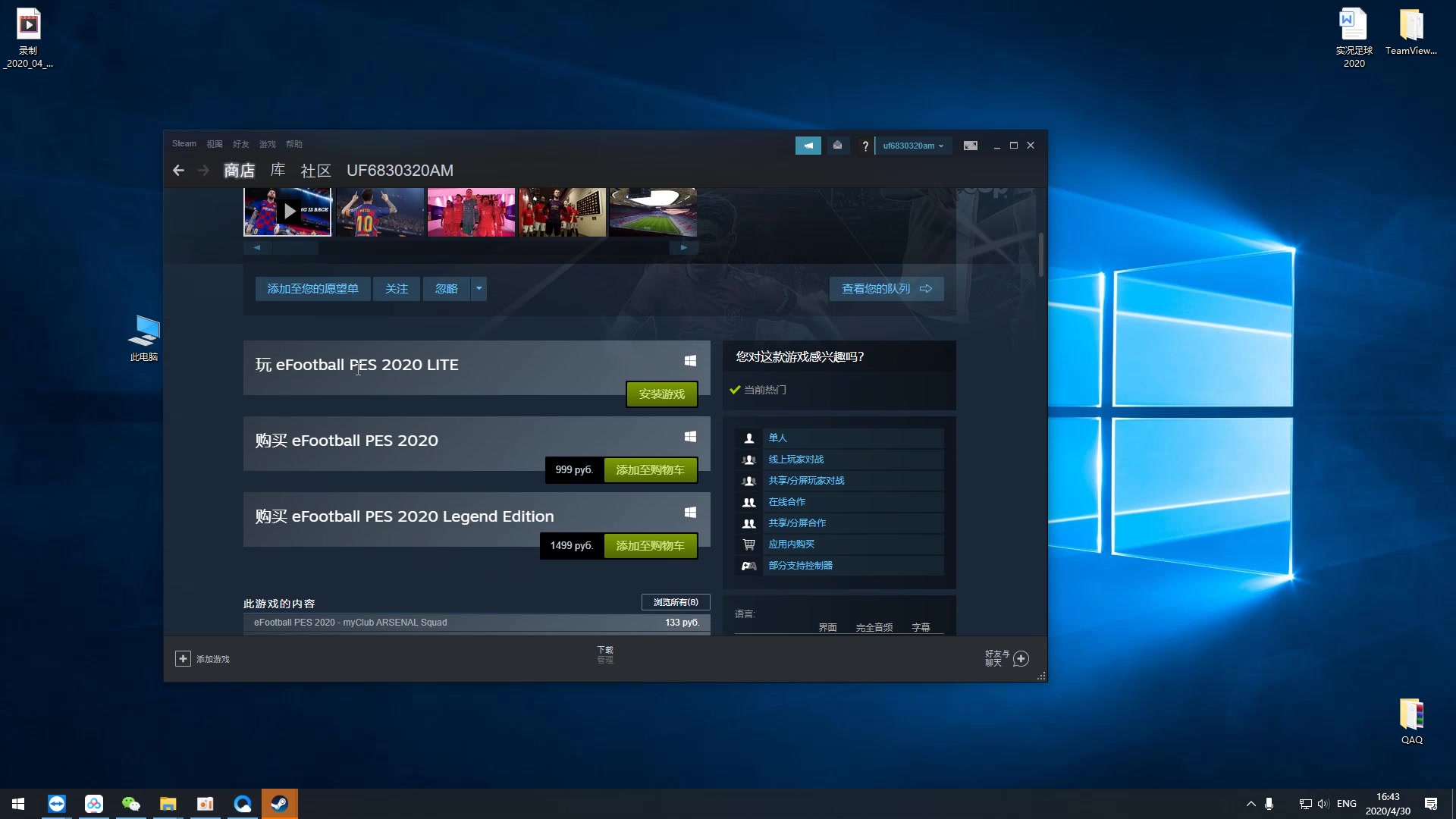The image size is (1456, 819).
Task: Click 查看您的队列 button
Action: coord(886,289)
